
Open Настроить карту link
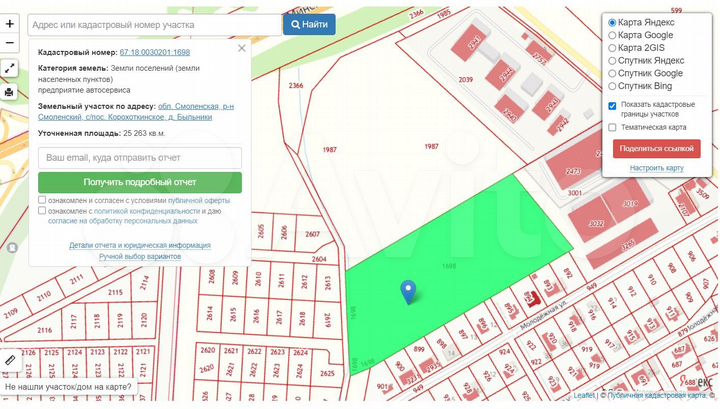click(x=656, y=168)
